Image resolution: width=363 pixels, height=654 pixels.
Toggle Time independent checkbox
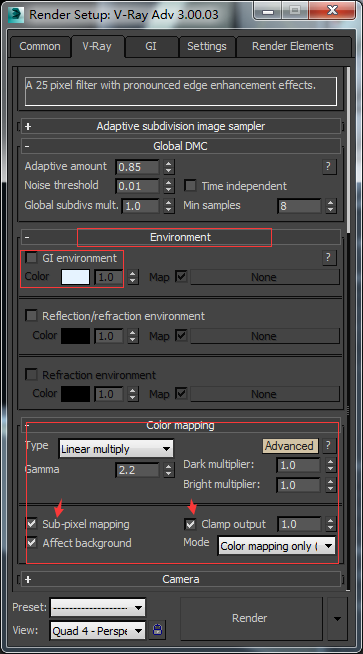click(190, 186)
